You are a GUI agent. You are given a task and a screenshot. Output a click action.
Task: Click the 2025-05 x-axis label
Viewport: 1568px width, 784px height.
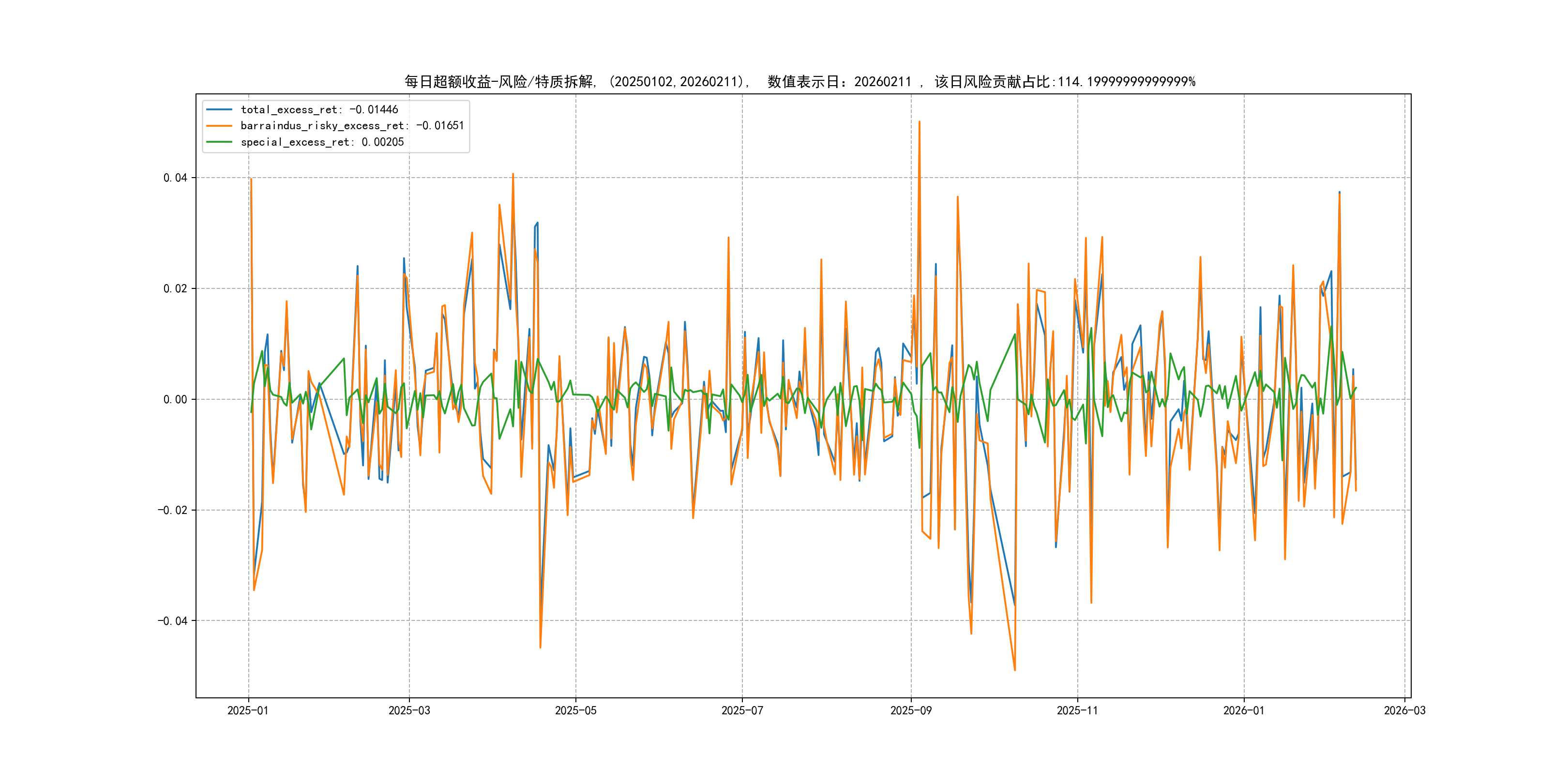click(x=575, y=710)
